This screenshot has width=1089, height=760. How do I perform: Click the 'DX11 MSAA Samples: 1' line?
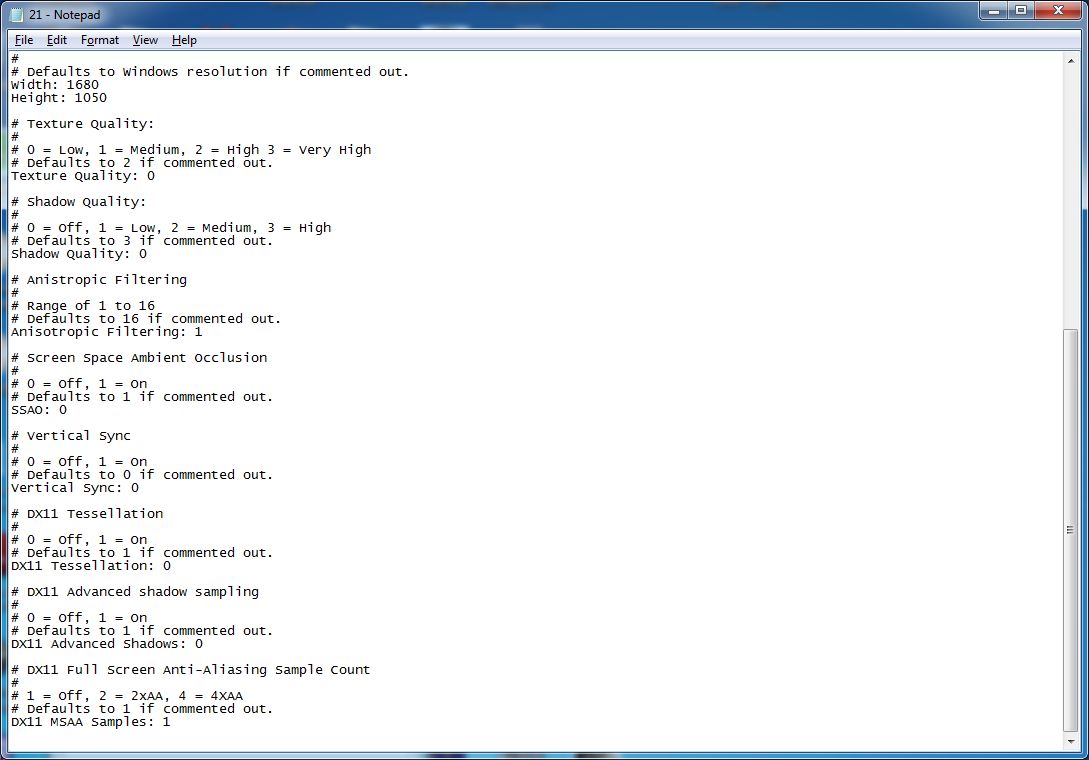point(90,722)
